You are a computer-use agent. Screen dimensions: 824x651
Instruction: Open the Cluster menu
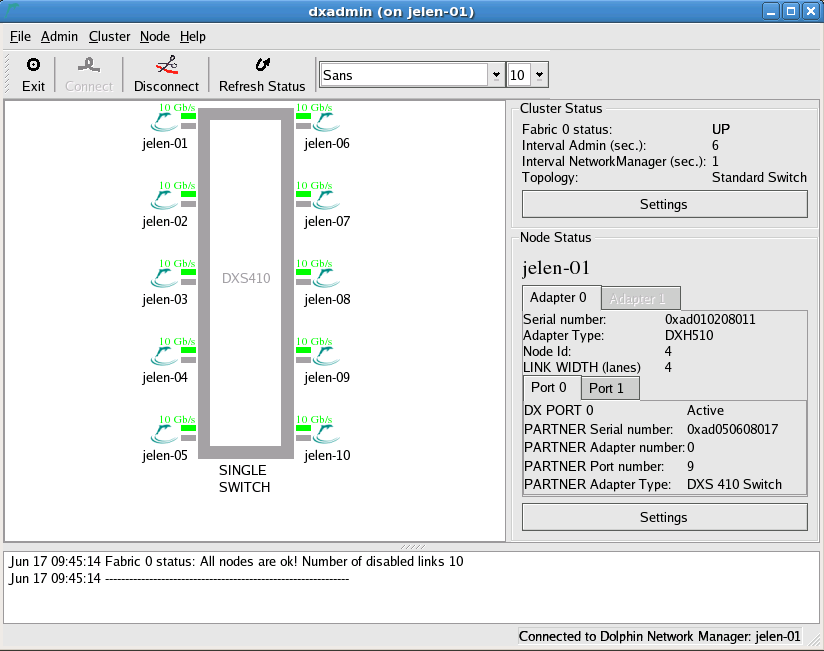coord(109,37)
